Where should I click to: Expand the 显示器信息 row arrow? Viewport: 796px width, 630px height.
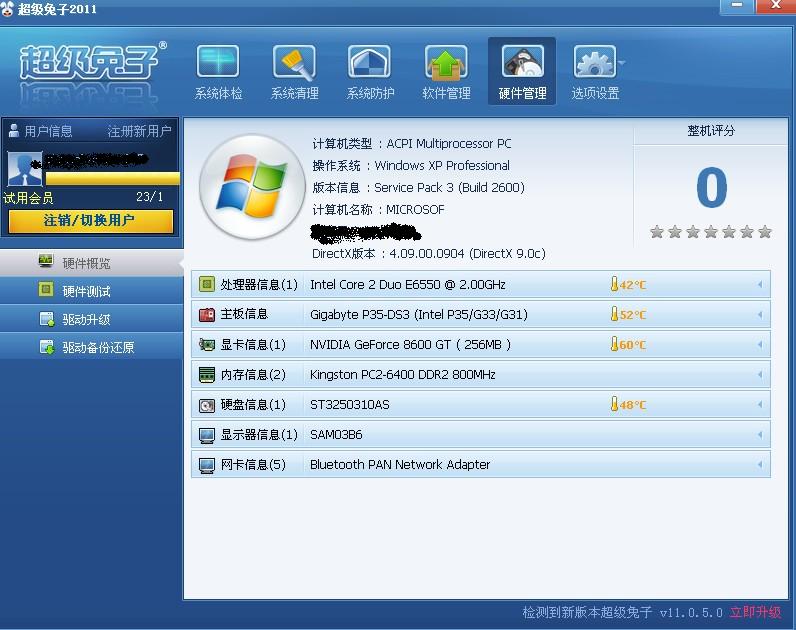pyautogui.click(x=760, y=435)
